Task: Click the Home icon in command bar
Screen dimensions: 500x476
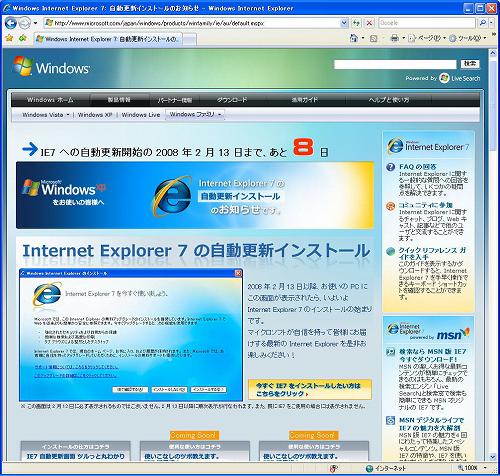Action: tap(354, 38)
